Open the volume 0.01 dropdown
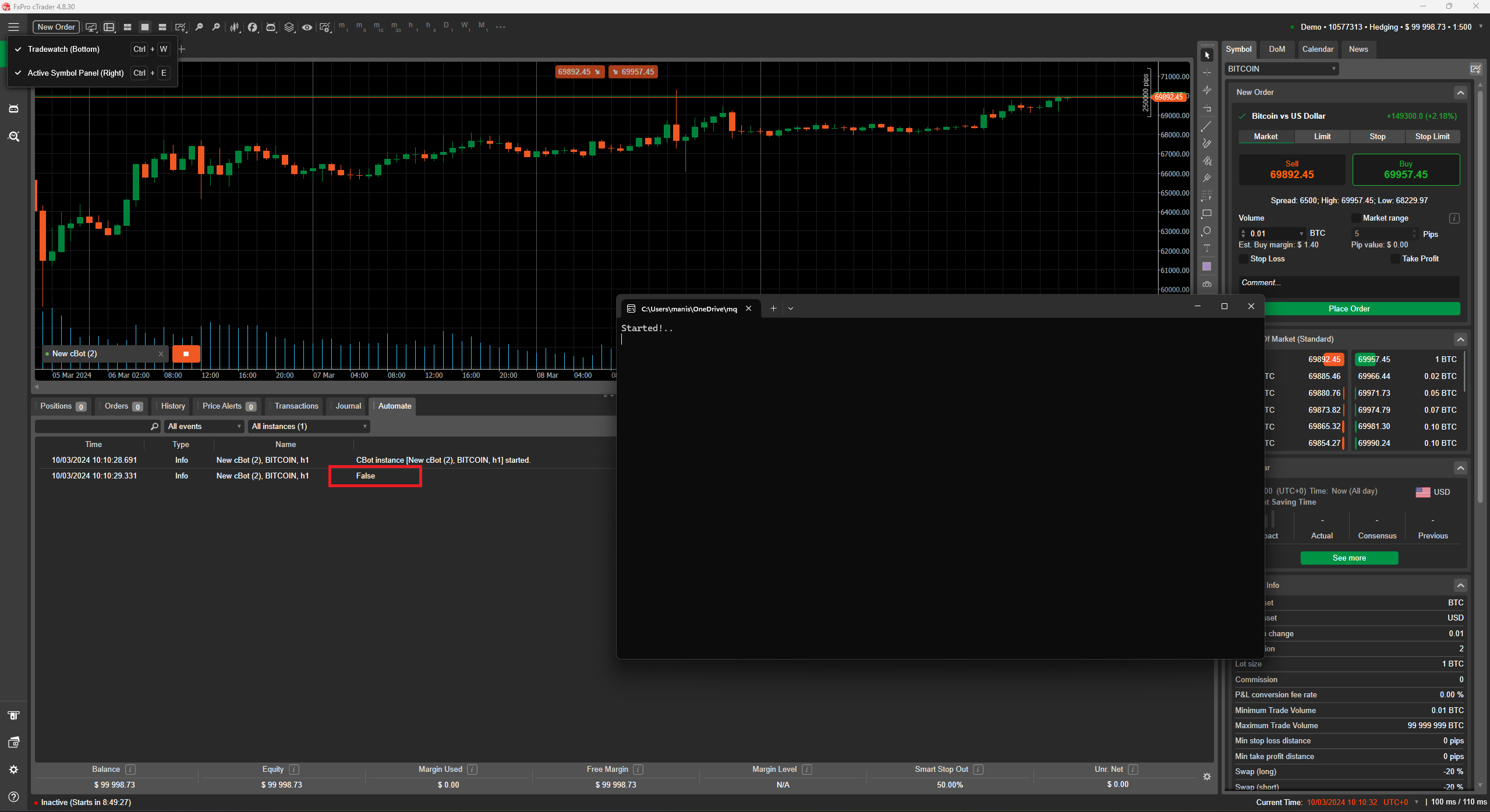This screenshot has height=812, width=1490. 1301,233
